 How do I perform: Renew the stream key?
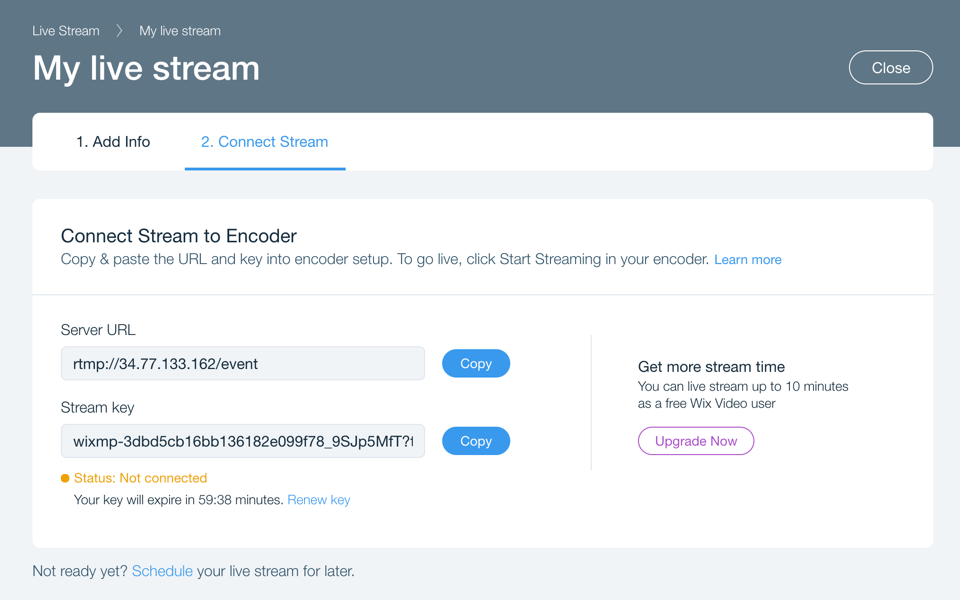point(318,500)
